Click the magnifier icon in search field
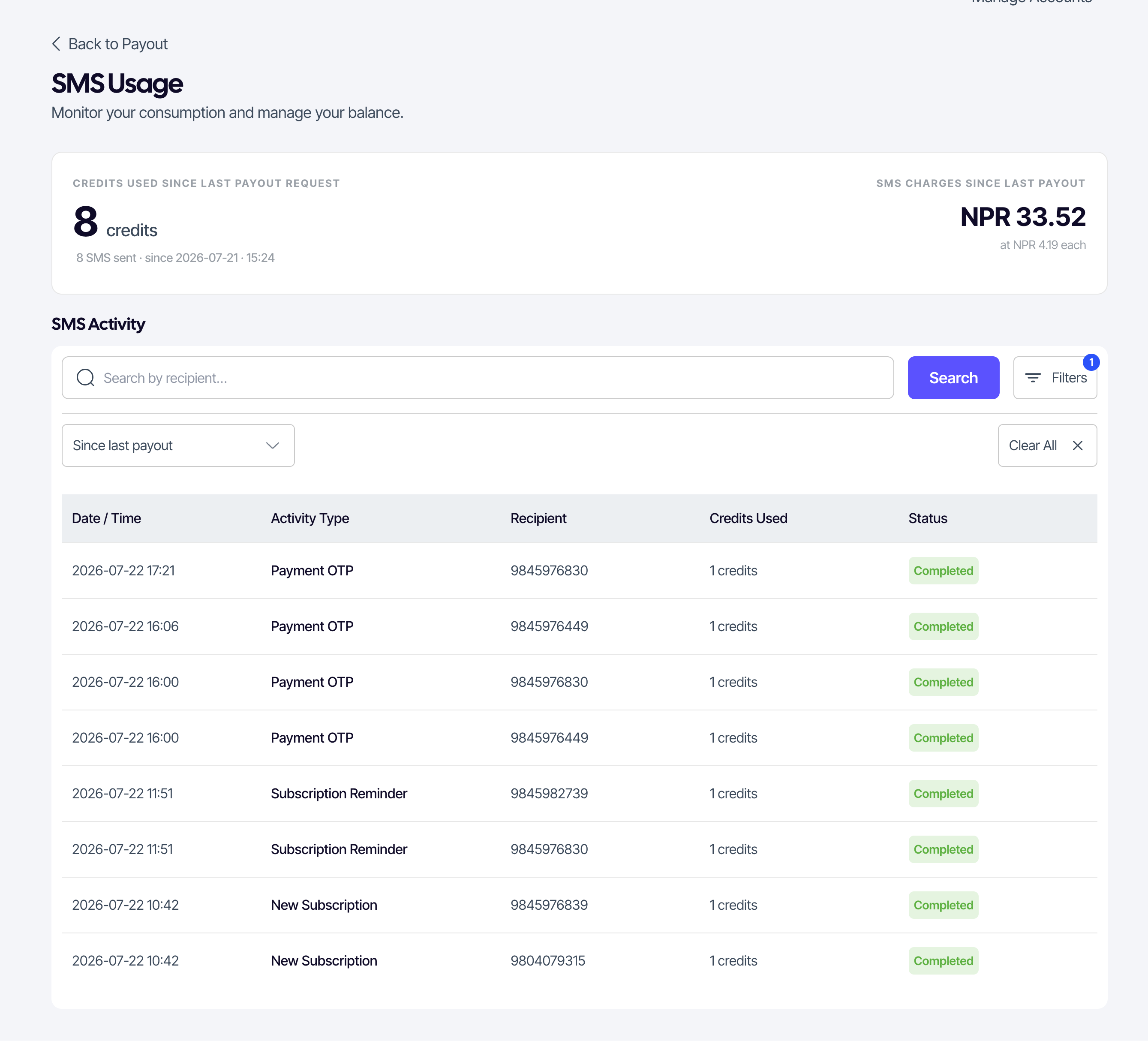 pyautogui.click(x=85, y=378)
